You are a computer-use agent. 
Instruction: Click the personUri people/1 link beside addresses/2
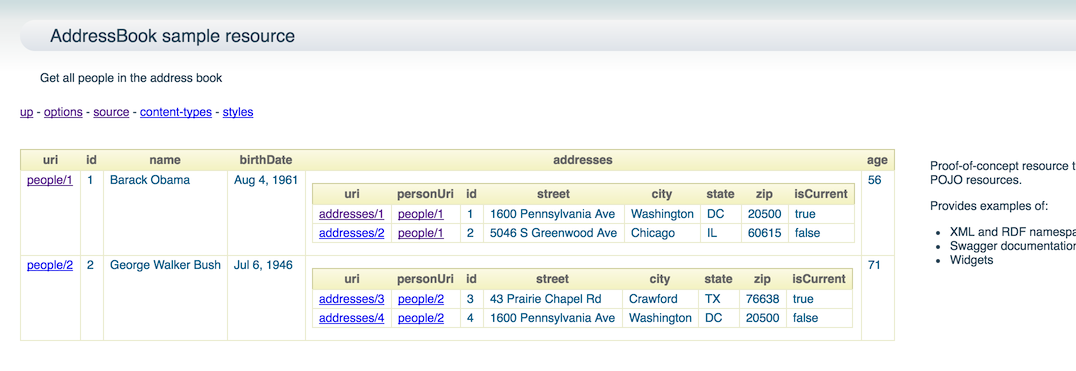click(x=421, y=233)
